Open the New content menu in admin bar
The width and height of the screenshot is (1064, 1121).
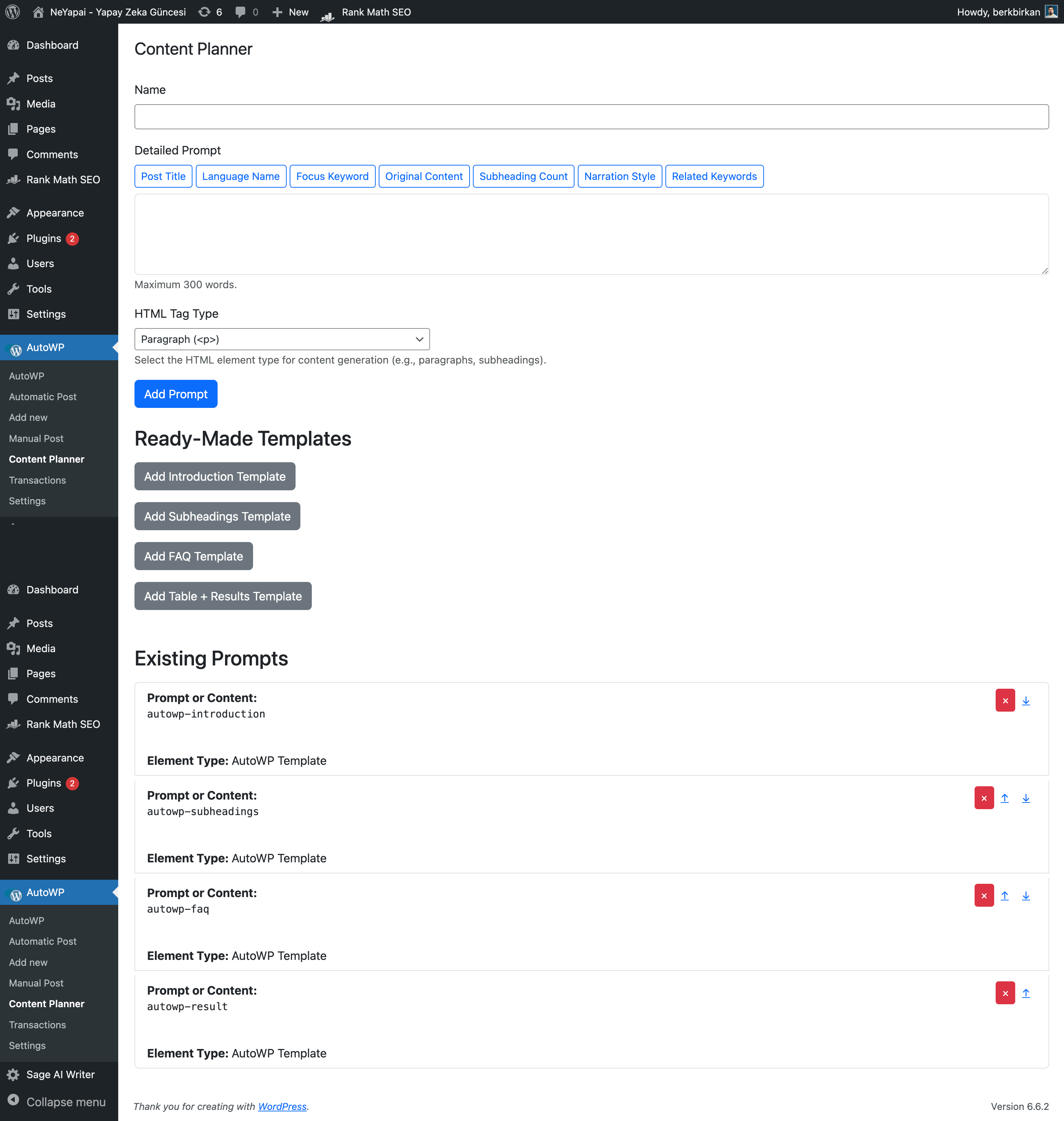(x=290, y=12)
